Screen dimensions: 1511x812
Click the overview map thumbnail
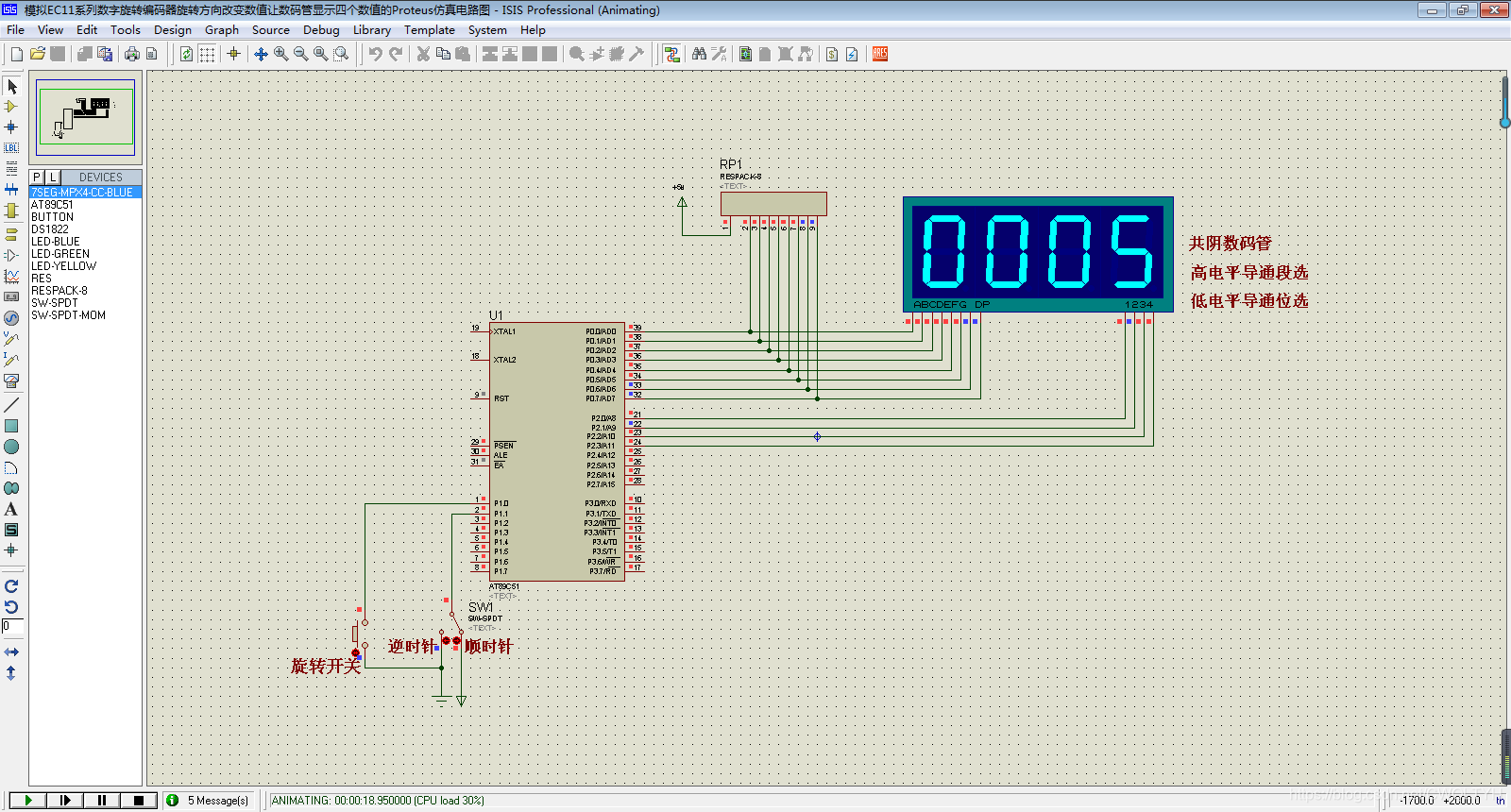tap(86, 117)
